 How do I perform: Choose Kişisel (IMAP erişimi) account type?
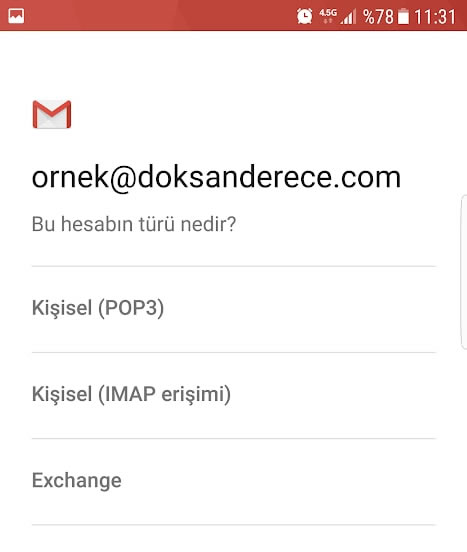[234, 395]
